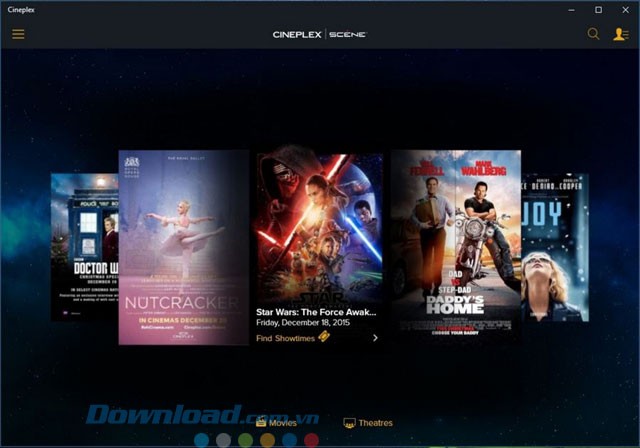Image resolution: width=640 pixels, height=448 pixels.
Task: Open the search magnifier icon
Action: tap(593, 34)
